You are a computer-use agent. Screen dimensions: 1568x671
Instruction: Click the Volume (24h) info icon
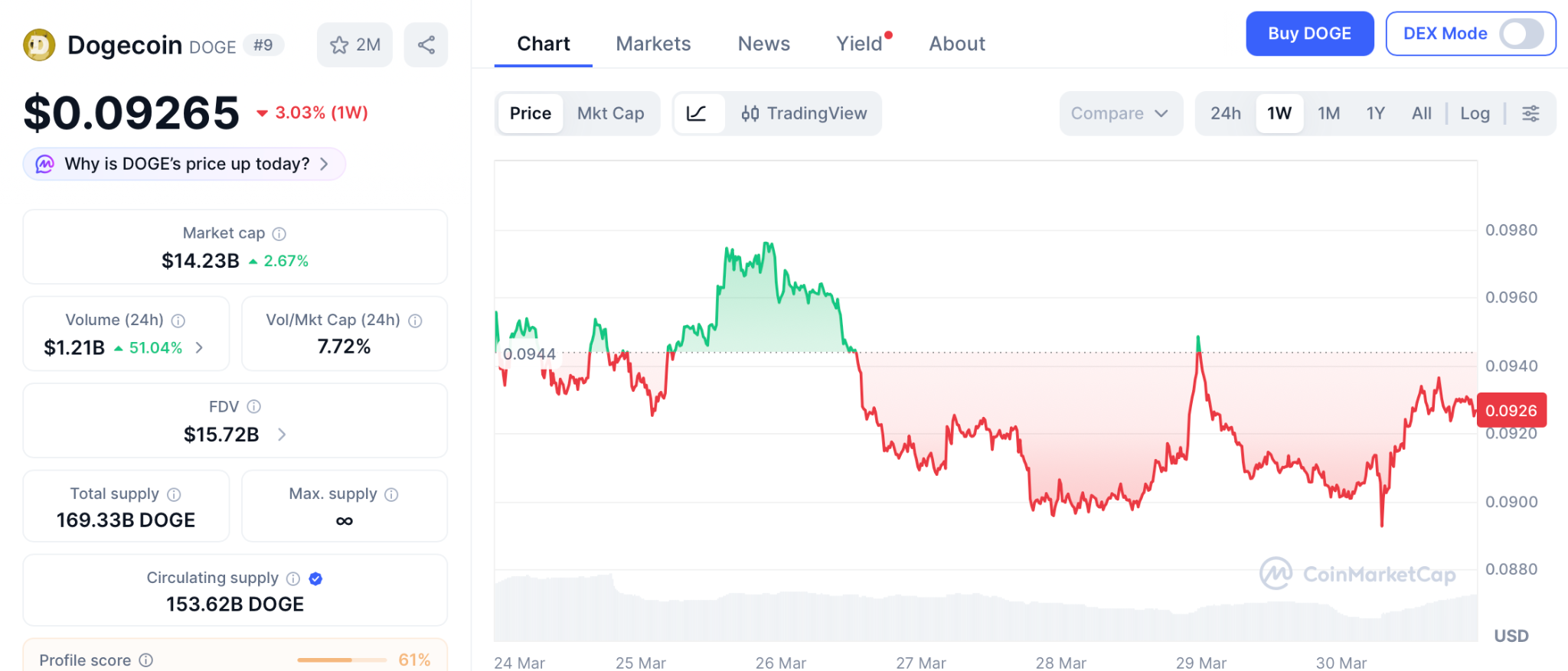click(x=178, y=321)
